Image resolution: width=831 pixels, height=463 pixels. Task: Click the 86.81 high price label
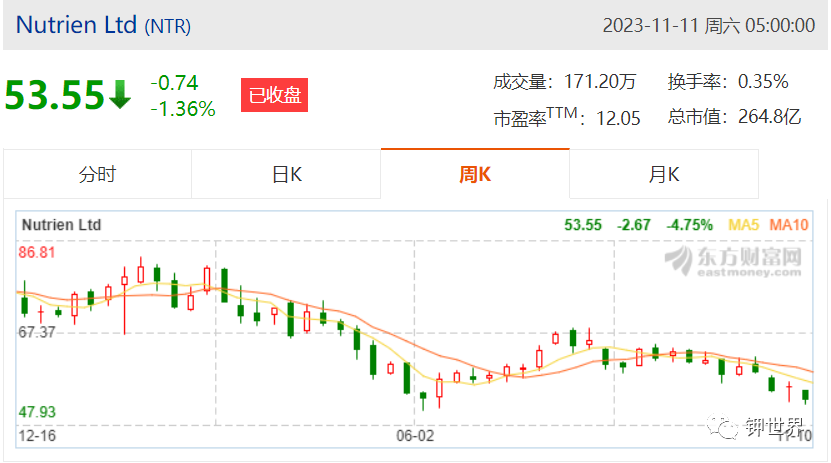point(37,252)
